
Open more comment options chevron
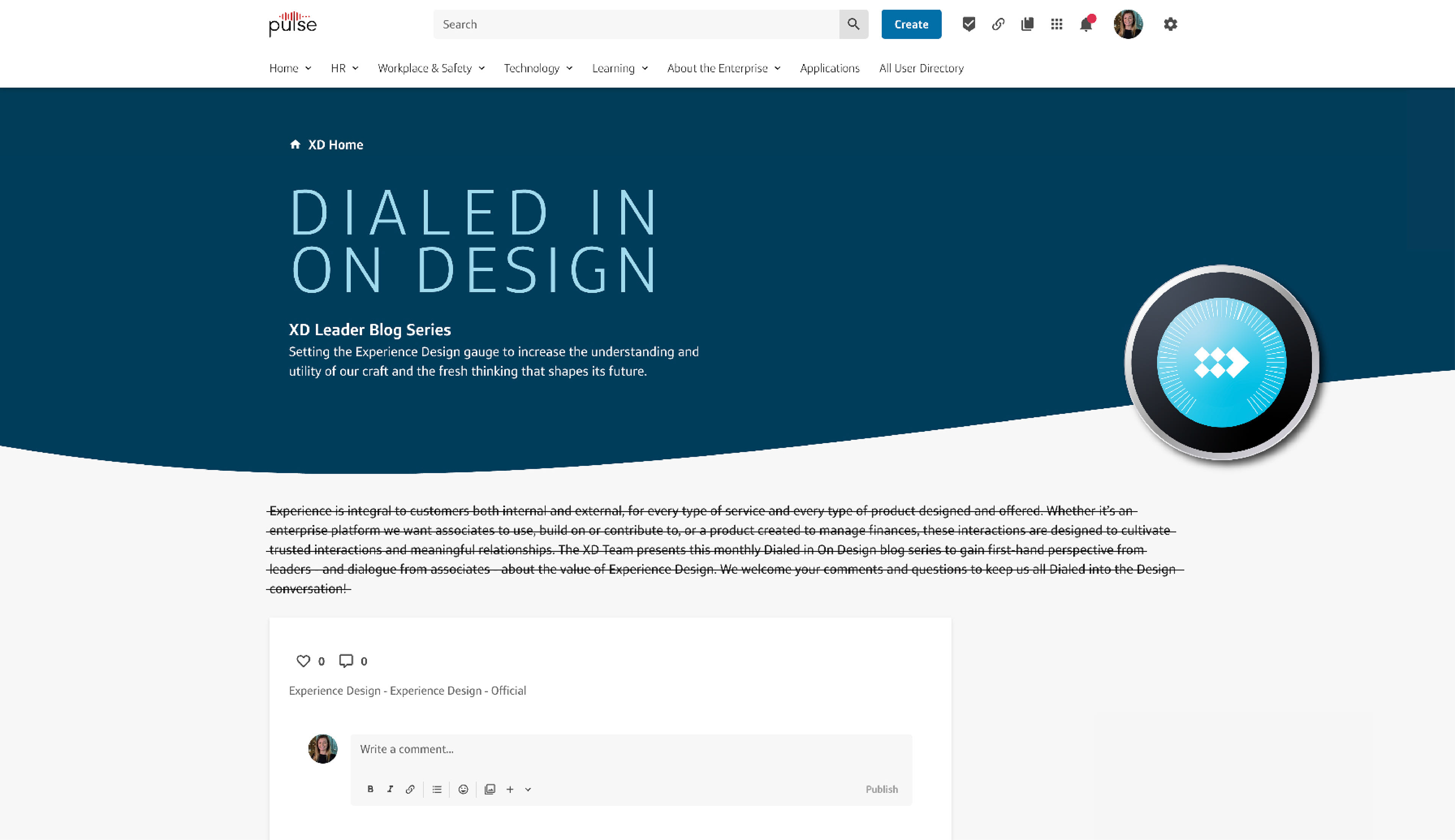(527, 789)
